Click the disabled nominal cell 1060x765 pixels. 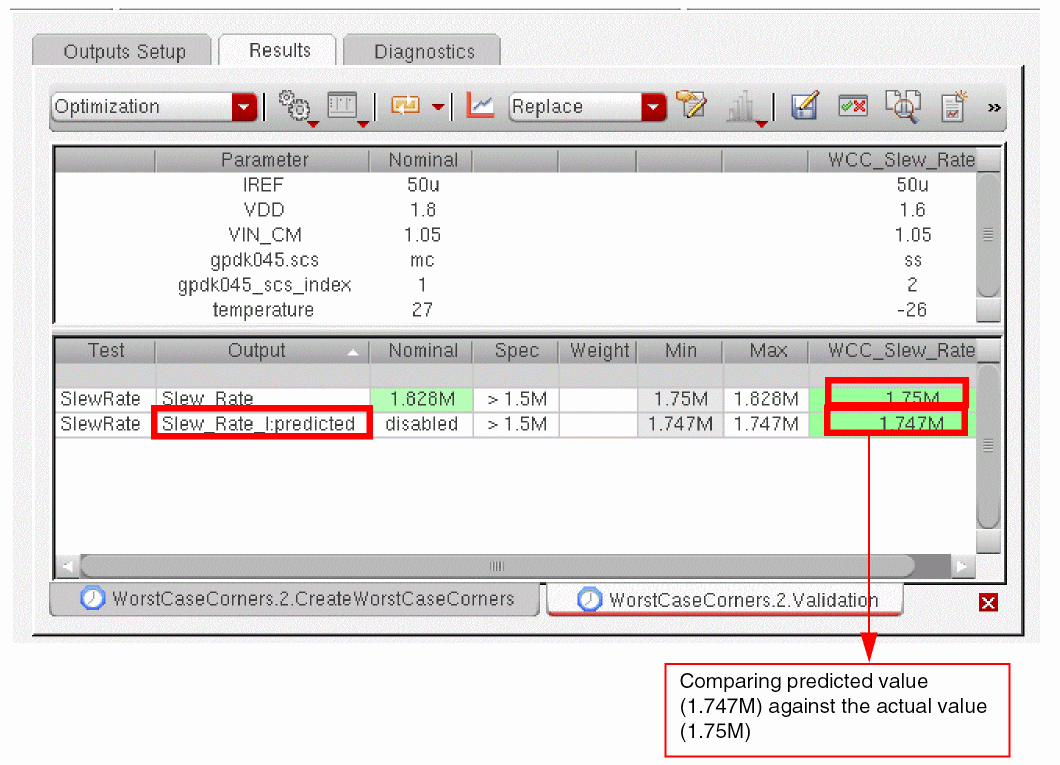[422, 424]
